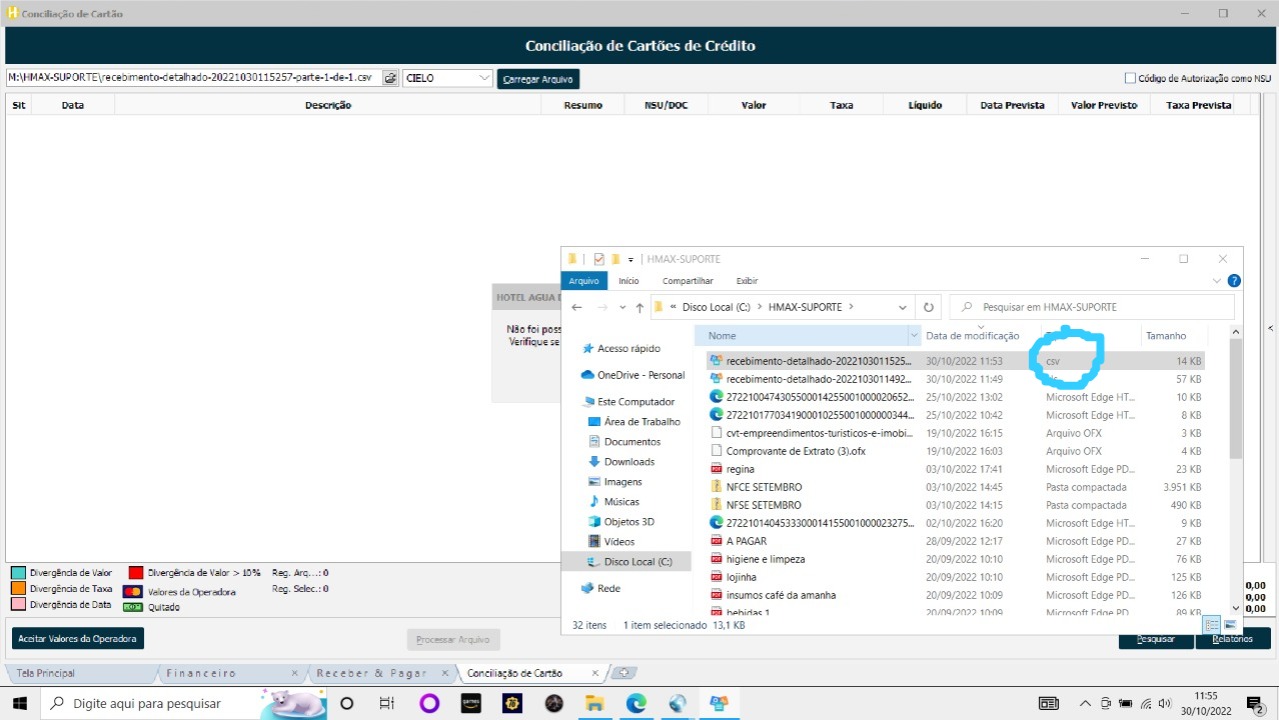The height and width of the screenshot is (720, 1279).
Task: Open the Explorer help question mark icon
Action: (1234, 281)
